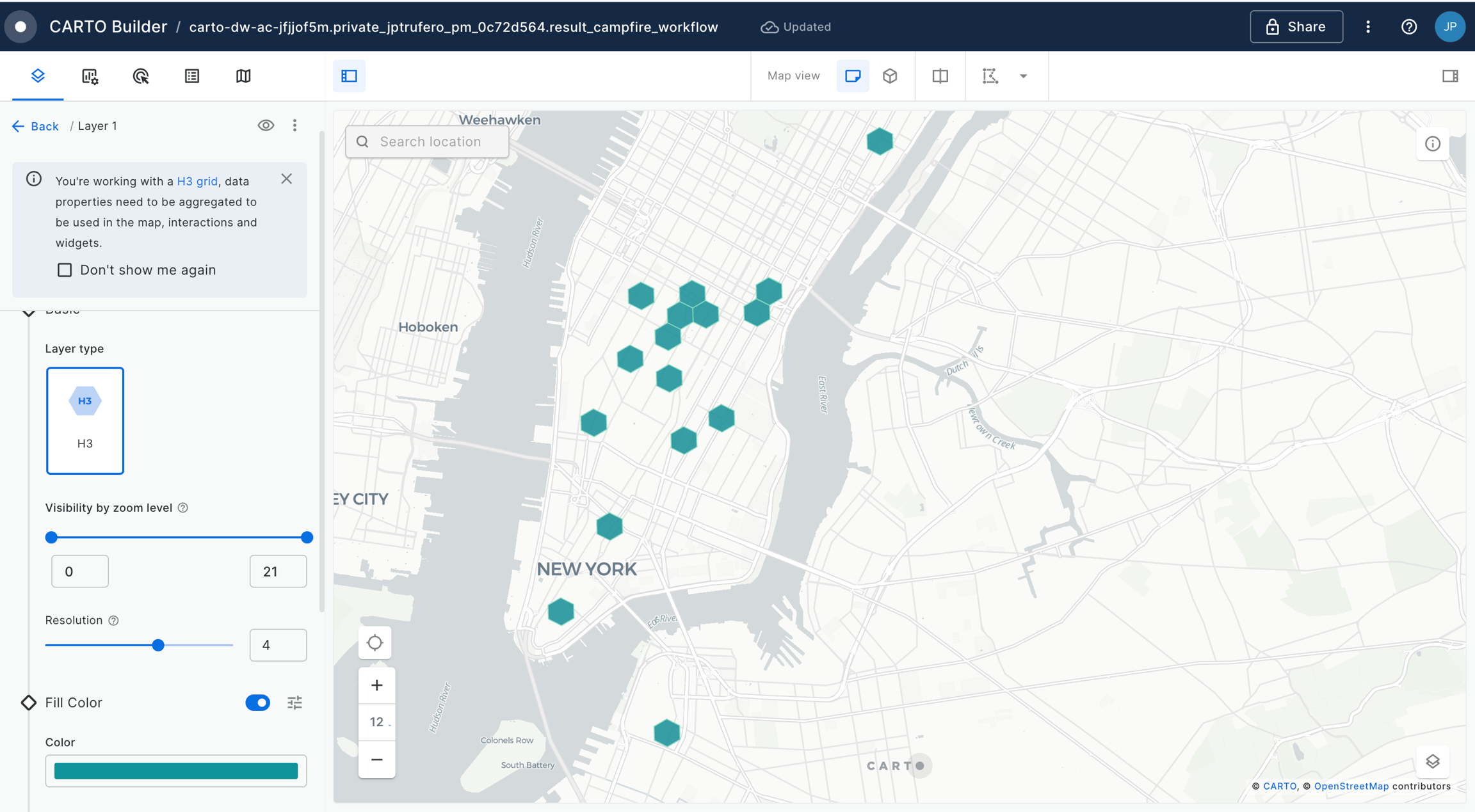Switch to 3D map view
The width and height of the screenshot is (1475, 812).
890,76
